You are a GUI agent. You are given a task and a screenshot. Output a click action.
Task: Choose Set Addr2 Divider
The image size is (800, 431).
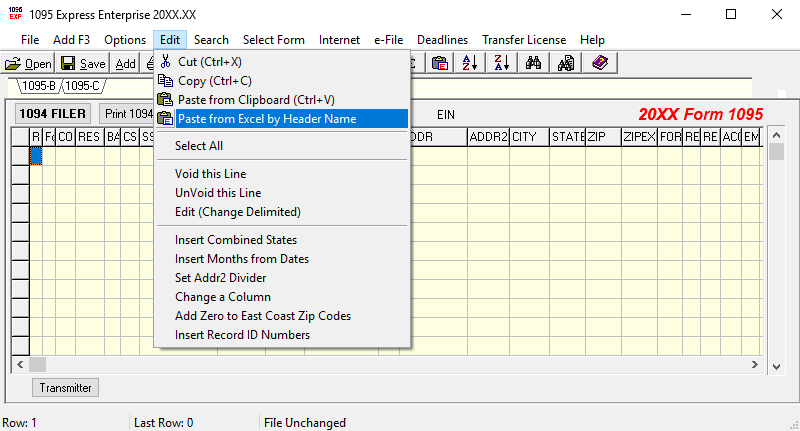282,277
